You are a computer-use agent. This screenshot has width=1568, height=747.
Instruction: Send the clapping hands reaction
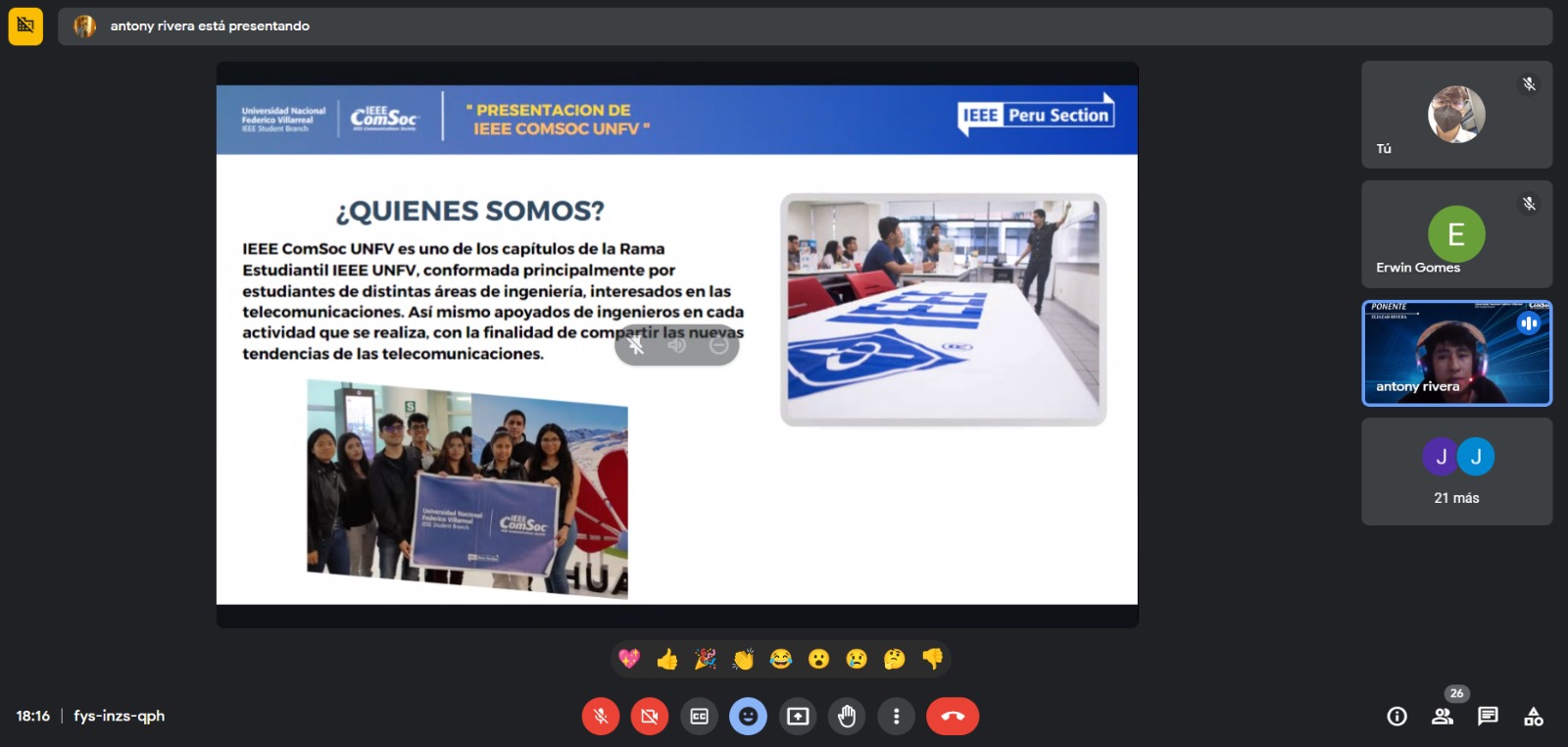click(x=743, y=659)
